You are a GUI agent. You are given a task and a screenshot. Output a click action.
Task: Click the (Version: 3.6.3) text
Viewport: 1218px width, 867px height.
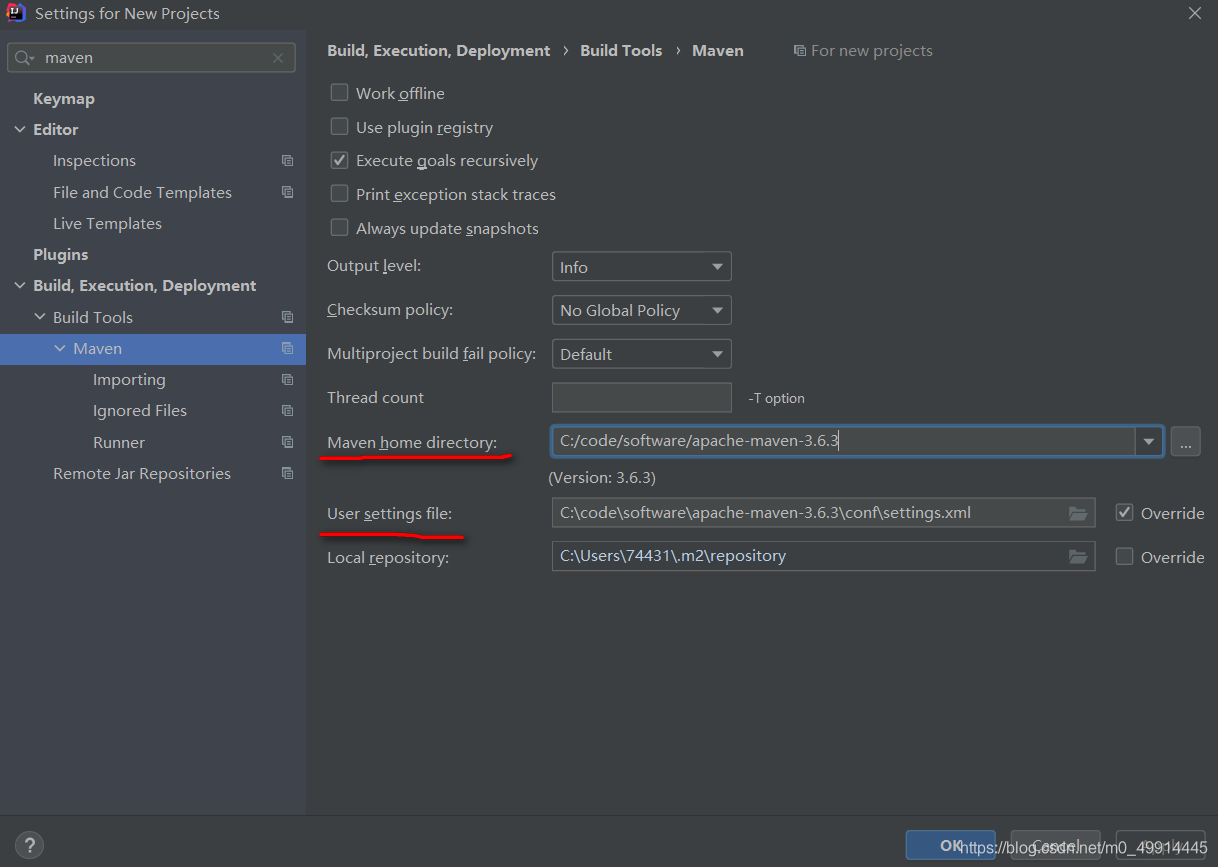click(602, 478)
